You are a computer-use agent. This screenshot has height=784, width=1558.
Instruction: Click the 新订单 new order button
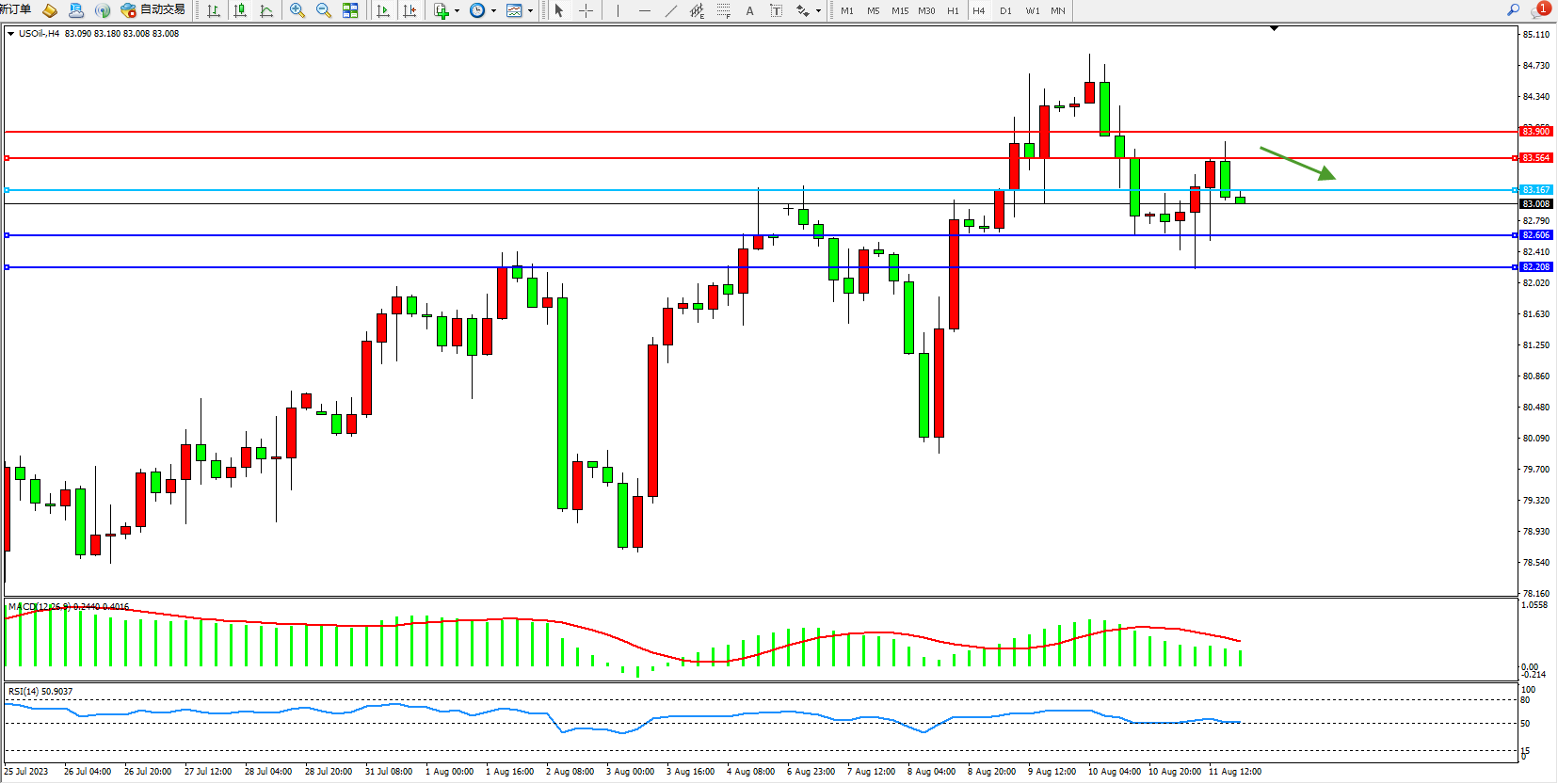(x=16, y=9)
